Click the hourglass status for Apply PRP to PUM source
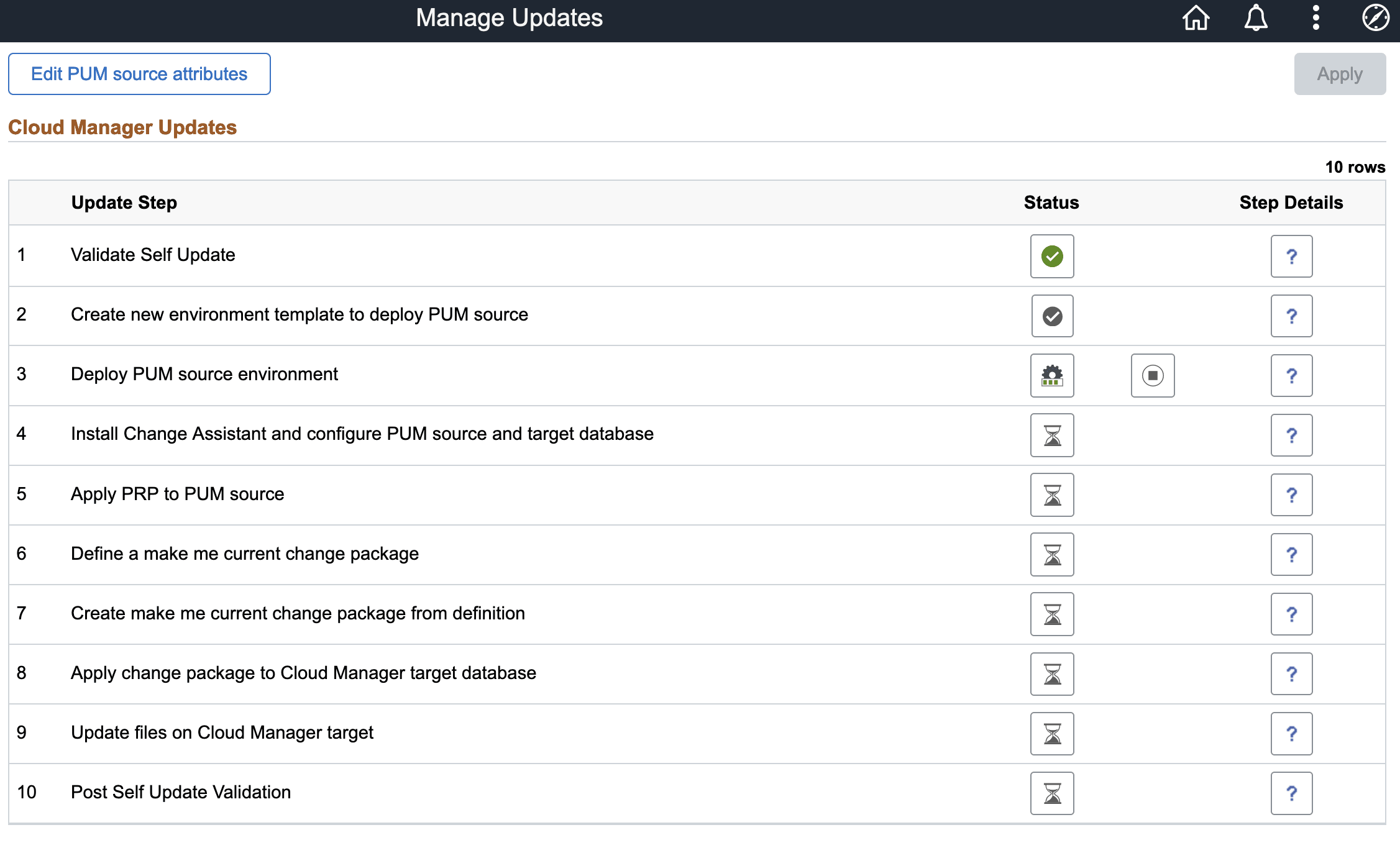The image size is (1400, 853). [1051, 495]
